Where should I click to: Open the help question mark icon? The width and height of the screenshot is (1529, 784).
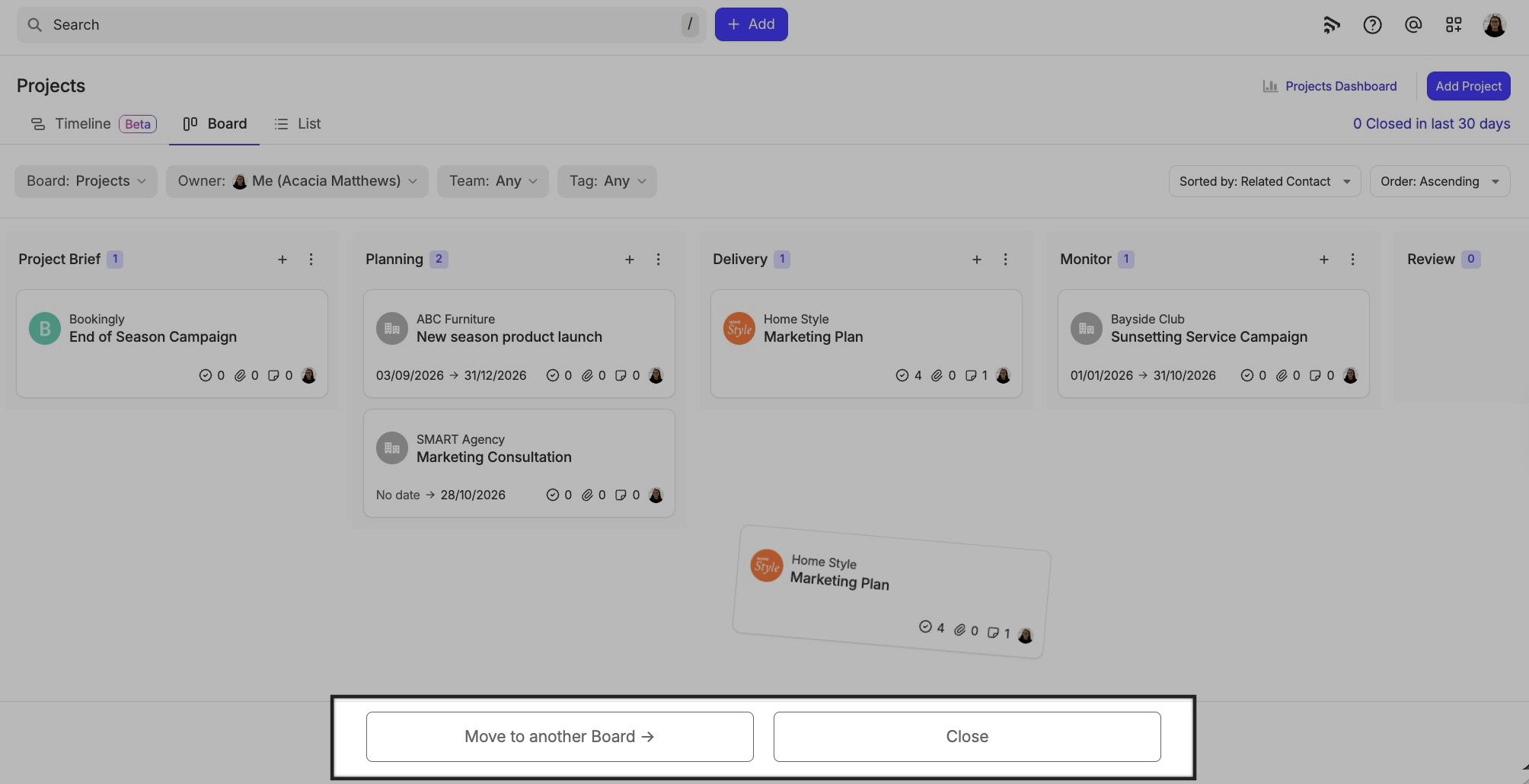[1372, 25]
